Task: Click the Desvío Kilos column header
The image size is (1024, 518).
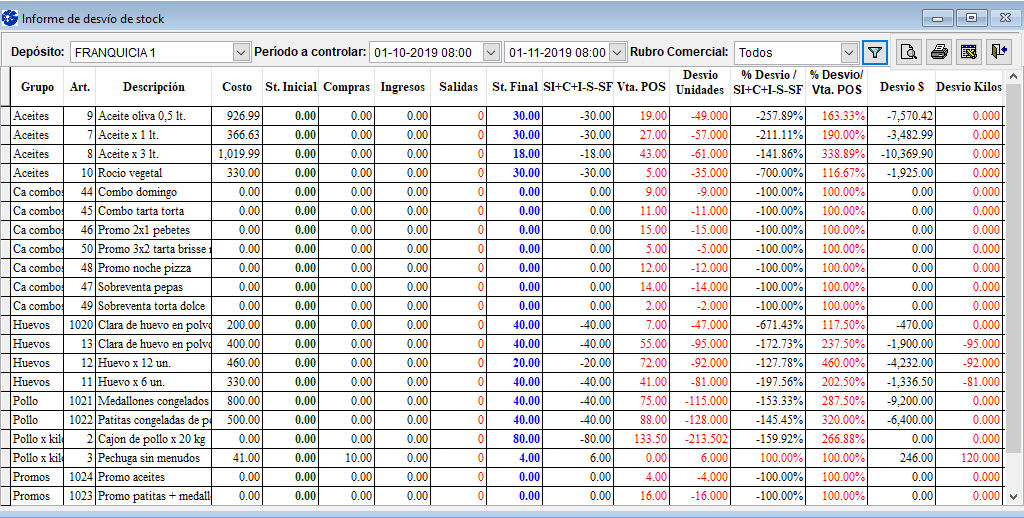Action: pos(969,87)
